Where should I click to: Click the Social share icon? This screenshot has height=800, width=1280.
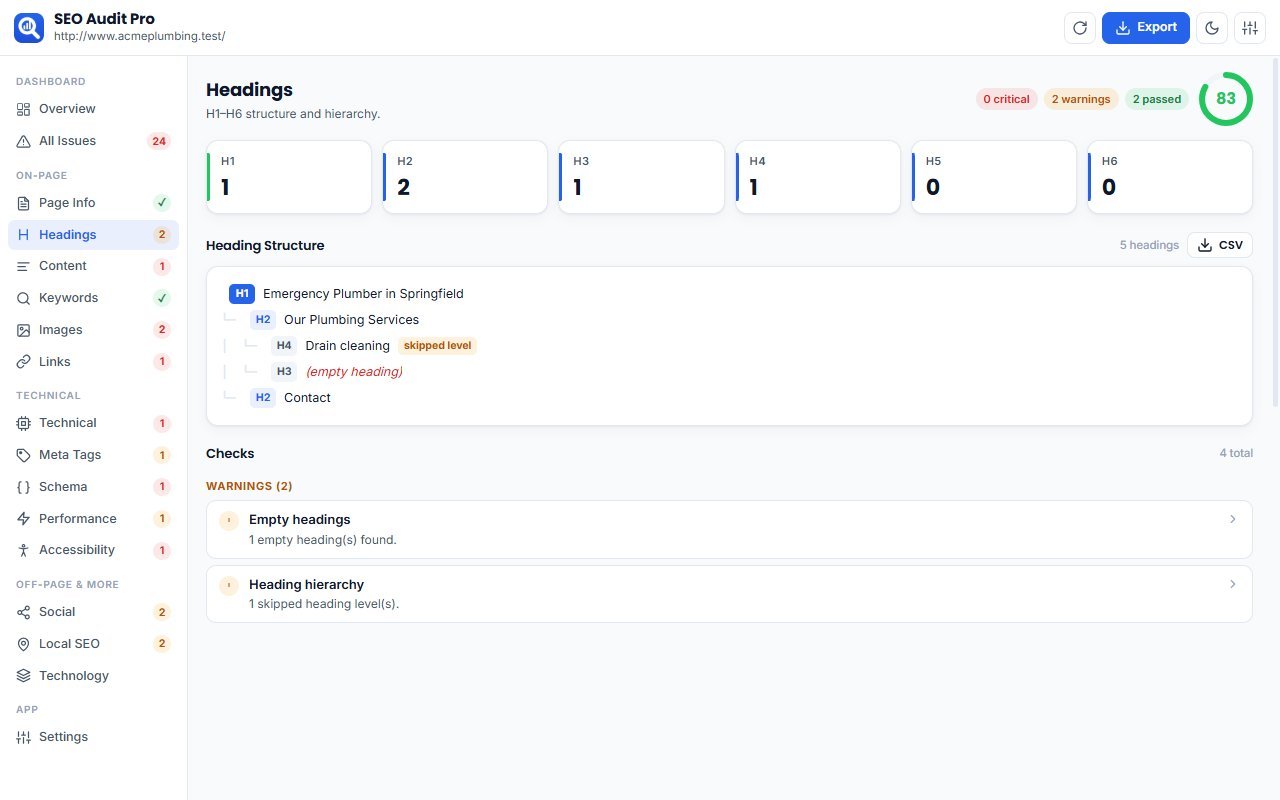coord(23,612)
